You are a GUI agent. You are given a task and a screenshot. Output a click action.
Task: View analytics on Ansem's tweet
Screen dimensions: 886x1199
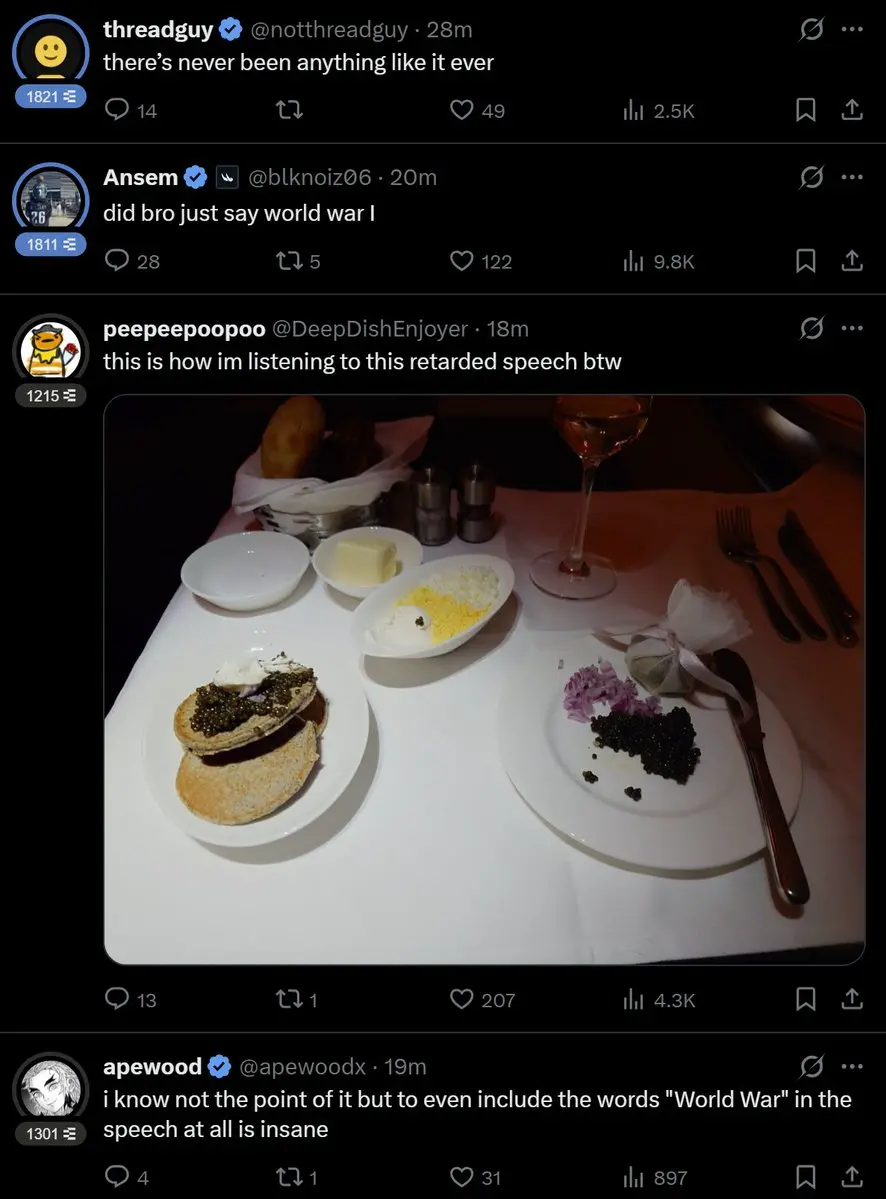[659, 262]
